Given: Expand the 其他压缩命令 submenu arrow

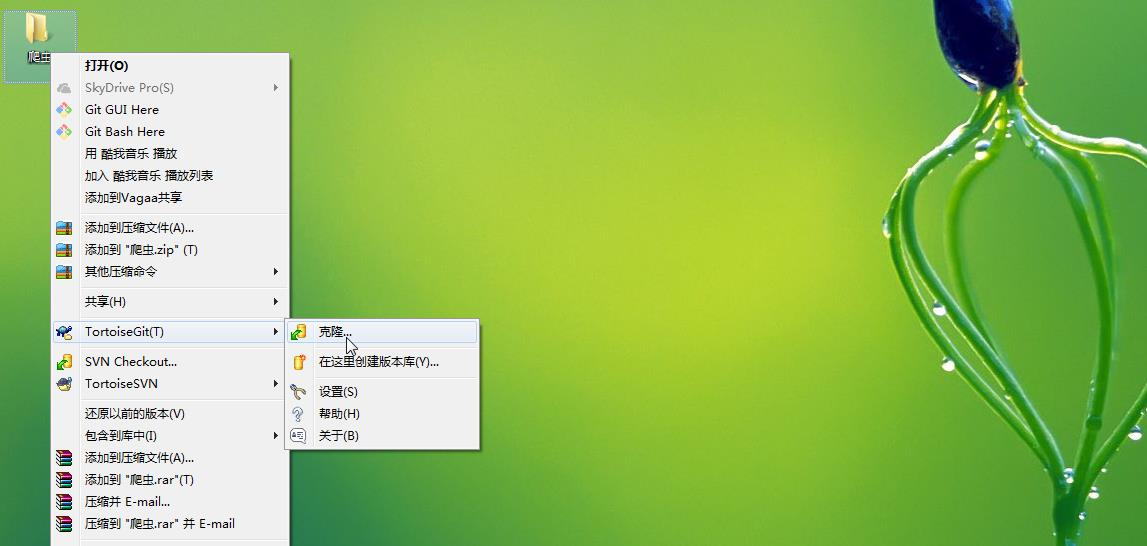Looking at the screenshot, I should (276, 272).
